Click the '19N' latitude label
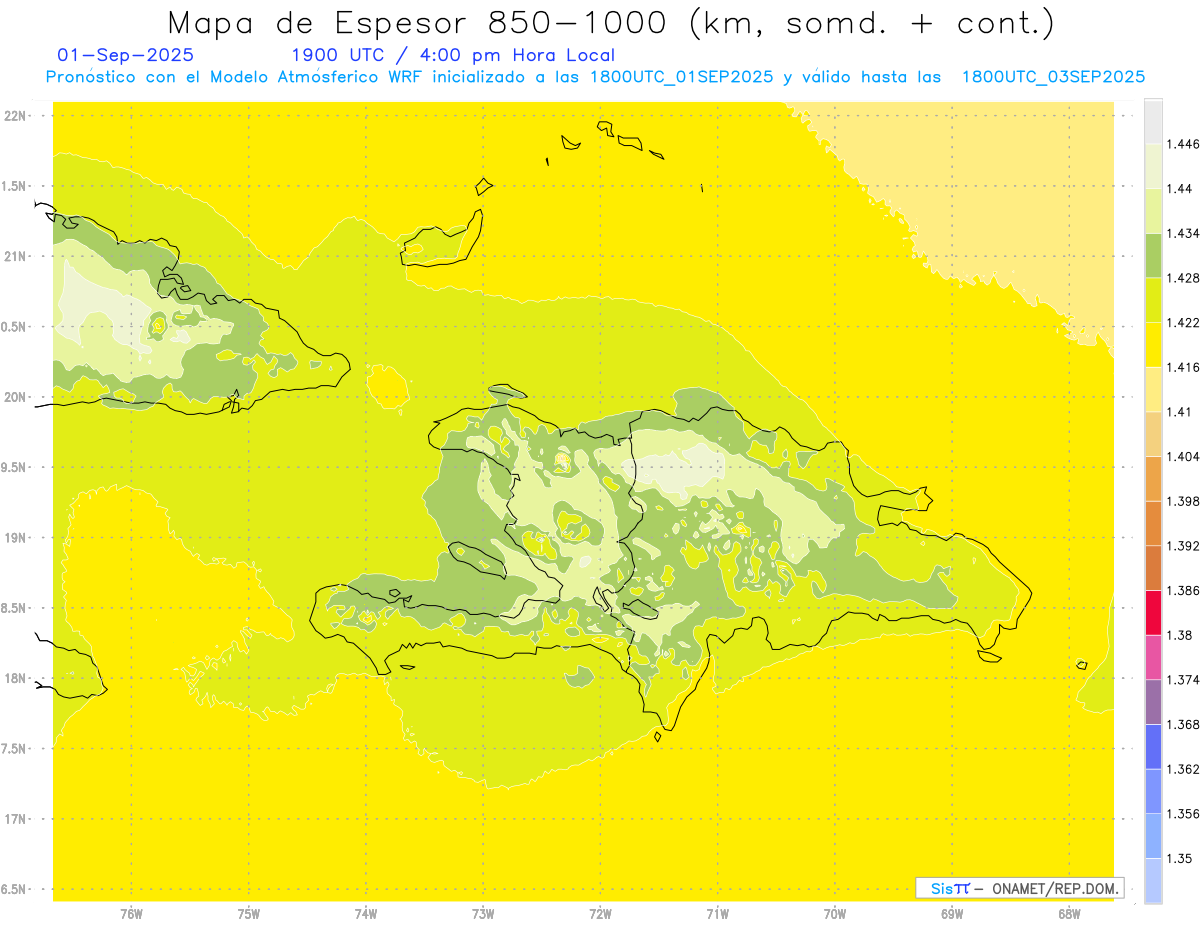The height and width of the screenshot is (927, 1200). (14, 537)
